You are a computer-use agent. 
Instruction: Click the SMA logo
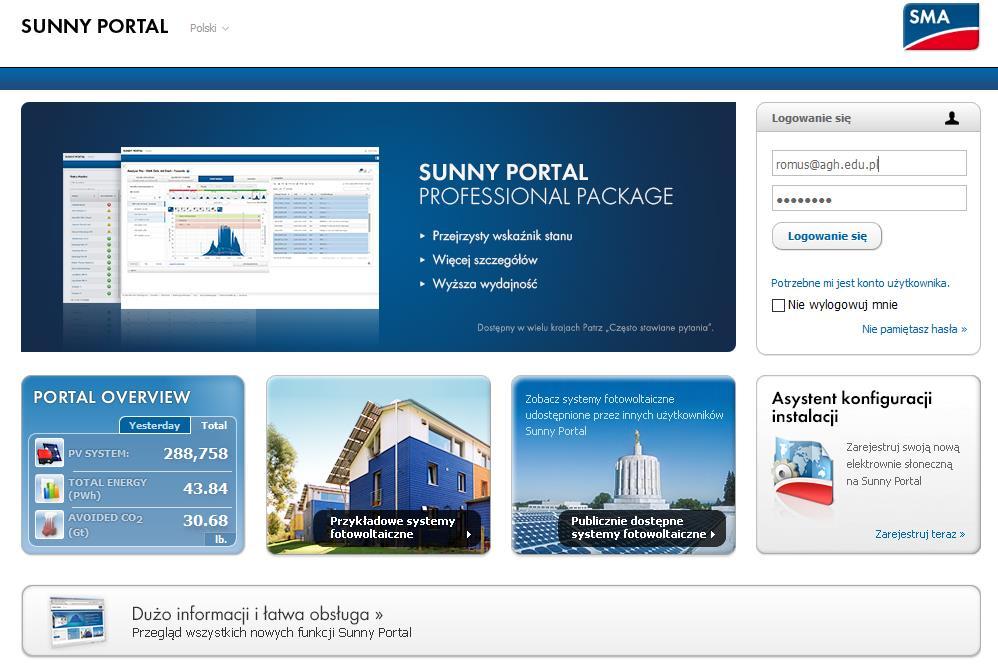pyautogui.click(x=941, y=26)
